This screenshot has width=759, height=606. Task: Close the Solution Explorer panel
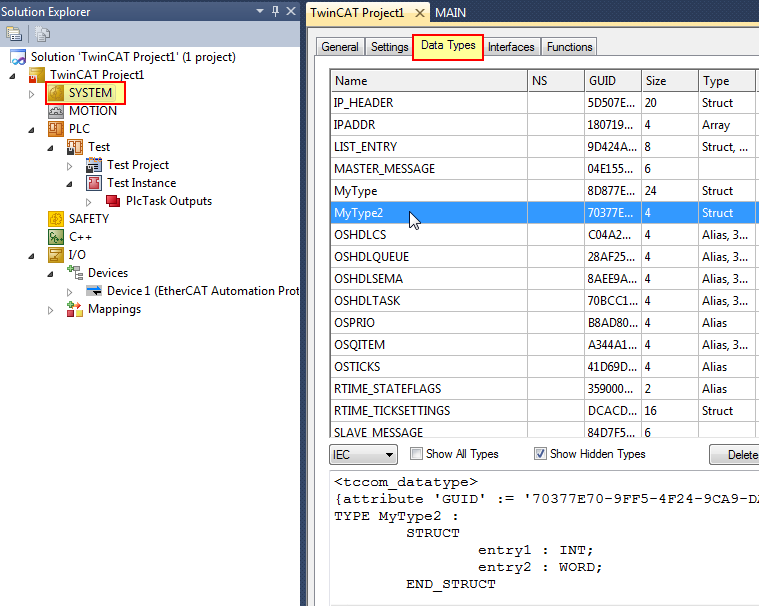[291, 11]
